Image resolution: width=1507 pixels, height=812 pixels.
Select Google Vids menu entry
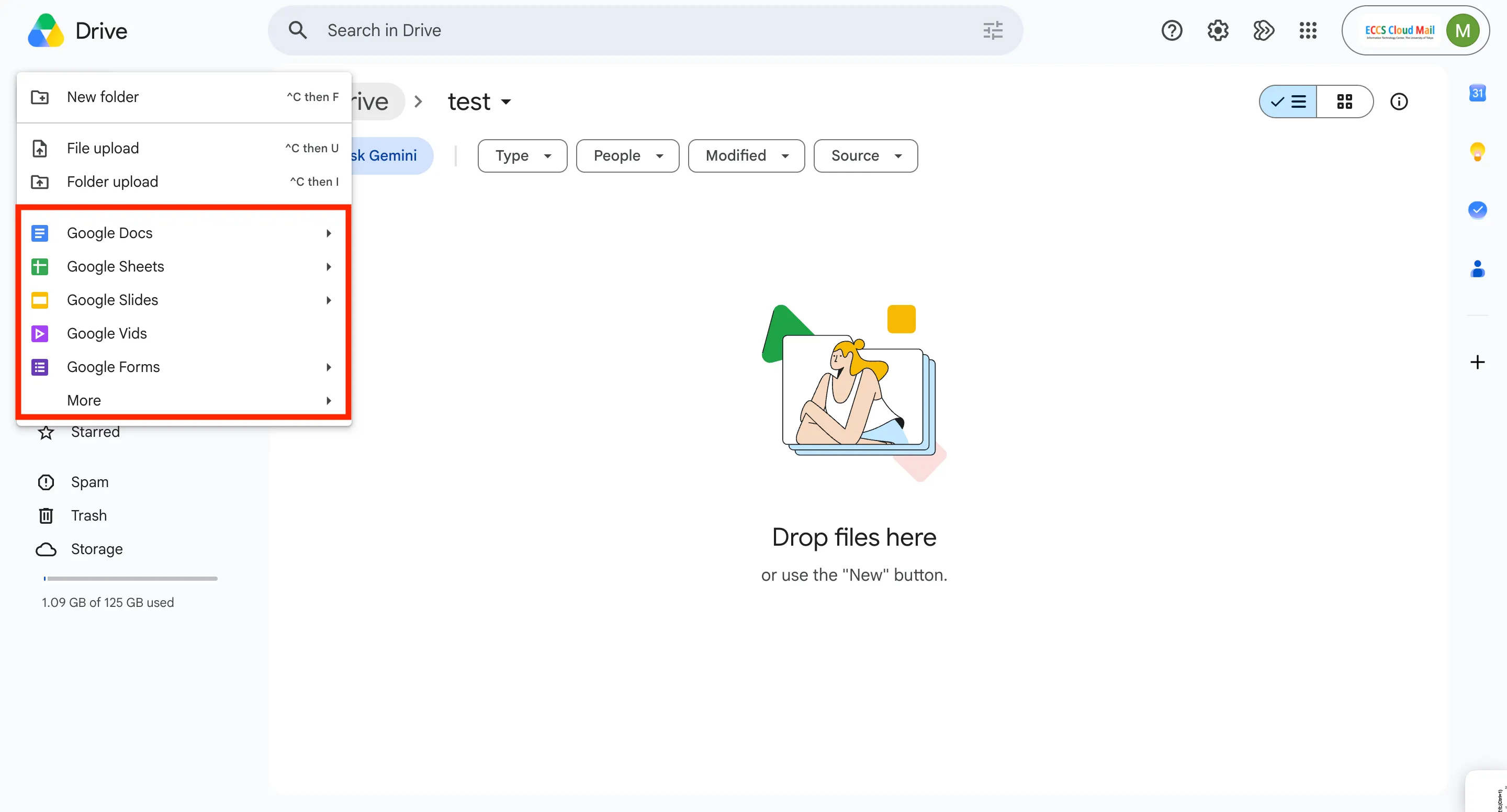[x=184, y=333]
